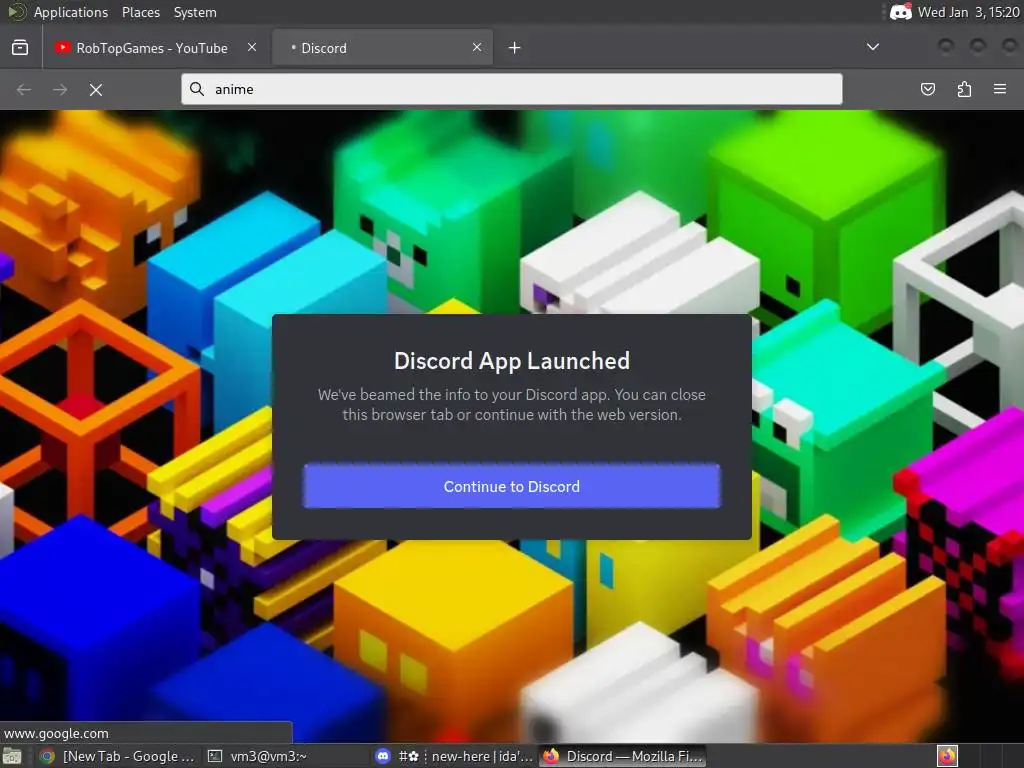Viewport: 1024px width, 768px height.
Task: Switch to the Discord new-here taskbar window
Action: pos(455,756)
